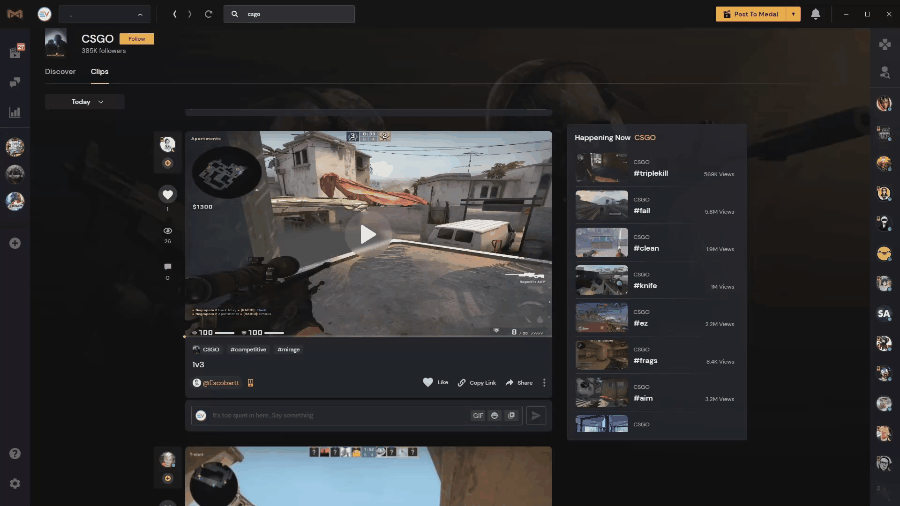The height and width of the screenshot is (506, 900).
Task: Open the #aim trending clip
Action: pos(655,392)
